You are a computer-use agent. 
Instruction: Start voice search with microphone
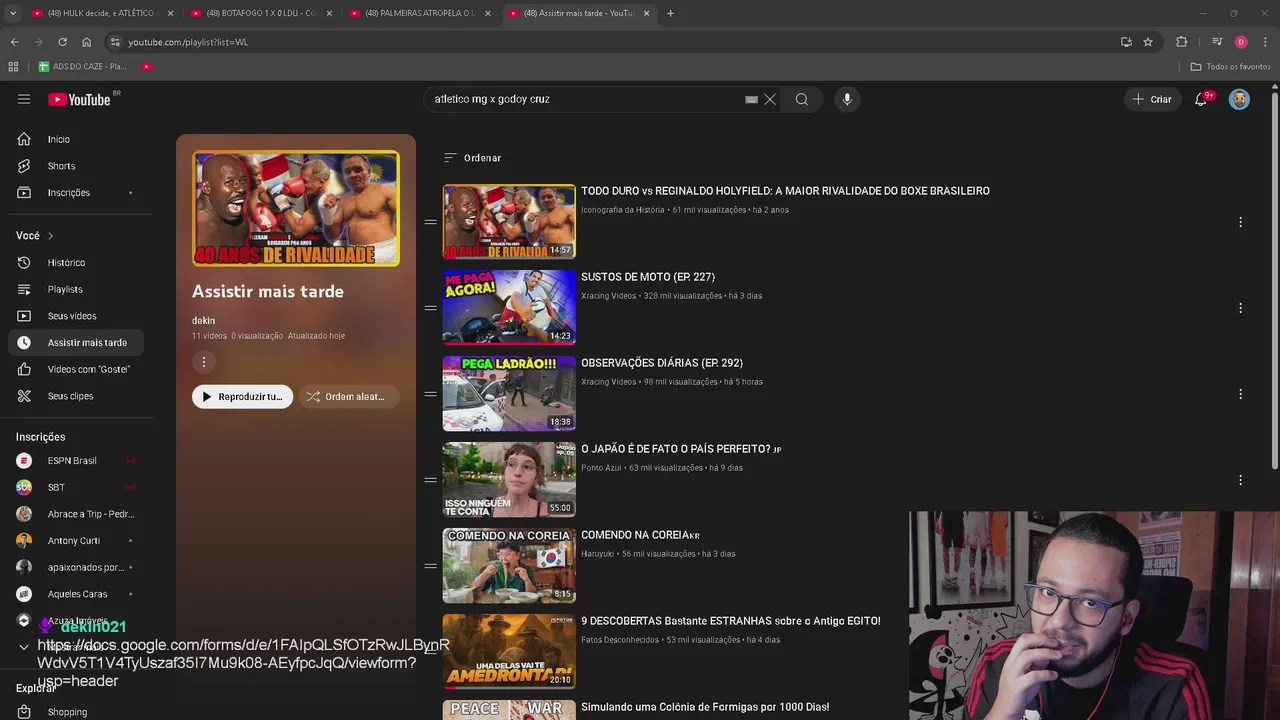click(x=847, y=99)
